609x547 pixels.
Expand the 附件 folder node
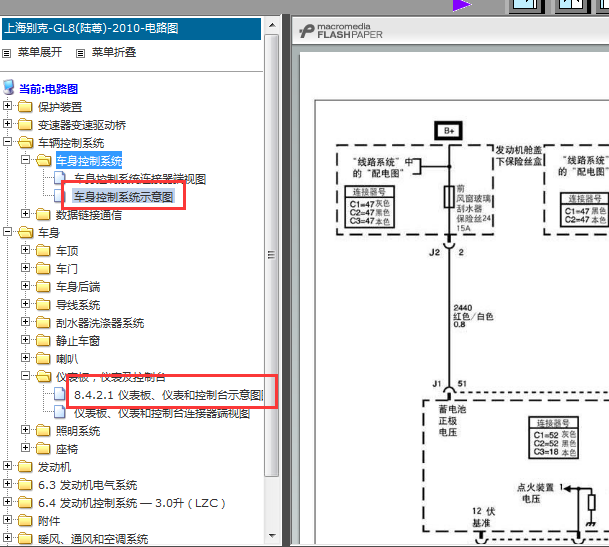click(x=7, y=519)
